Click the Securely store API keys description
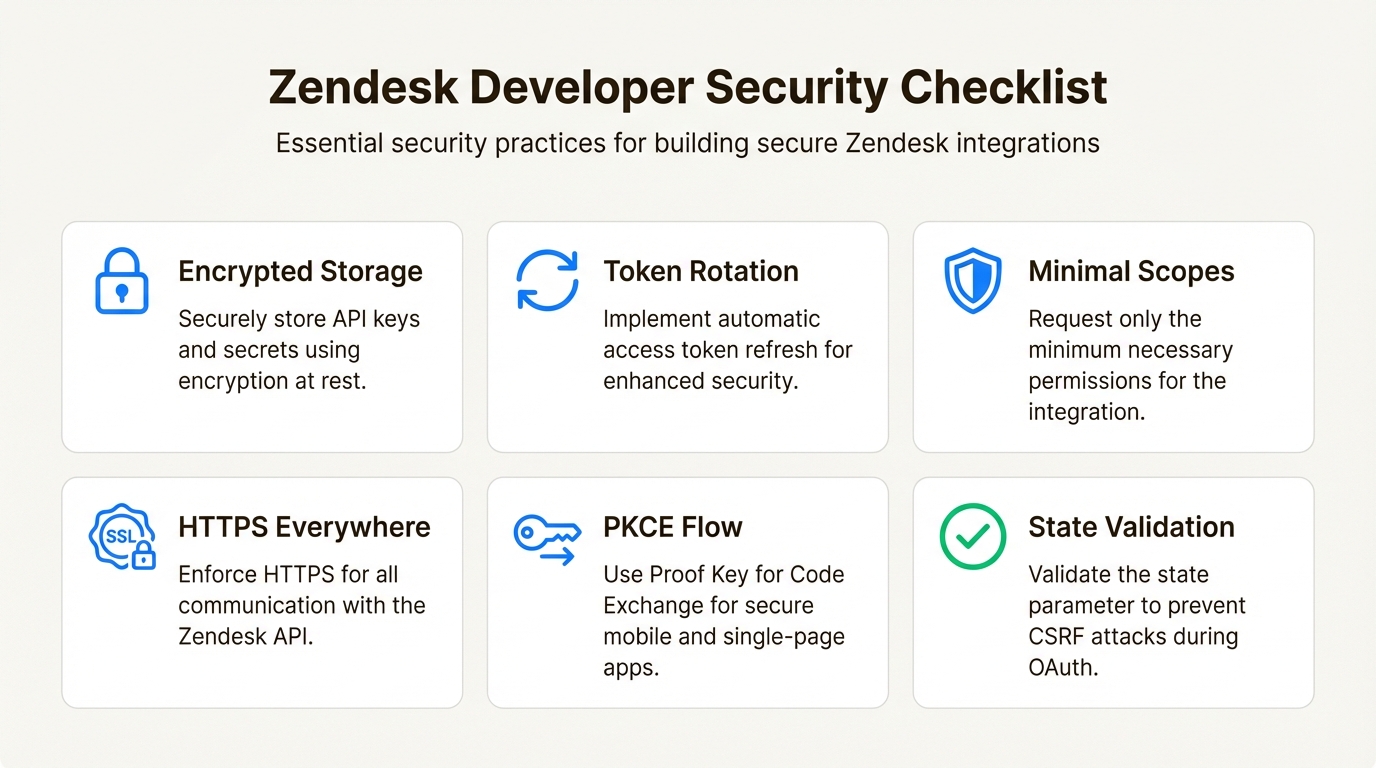Screen dimensions: 1376x768 pyautogui.click(x=299, y=350)
